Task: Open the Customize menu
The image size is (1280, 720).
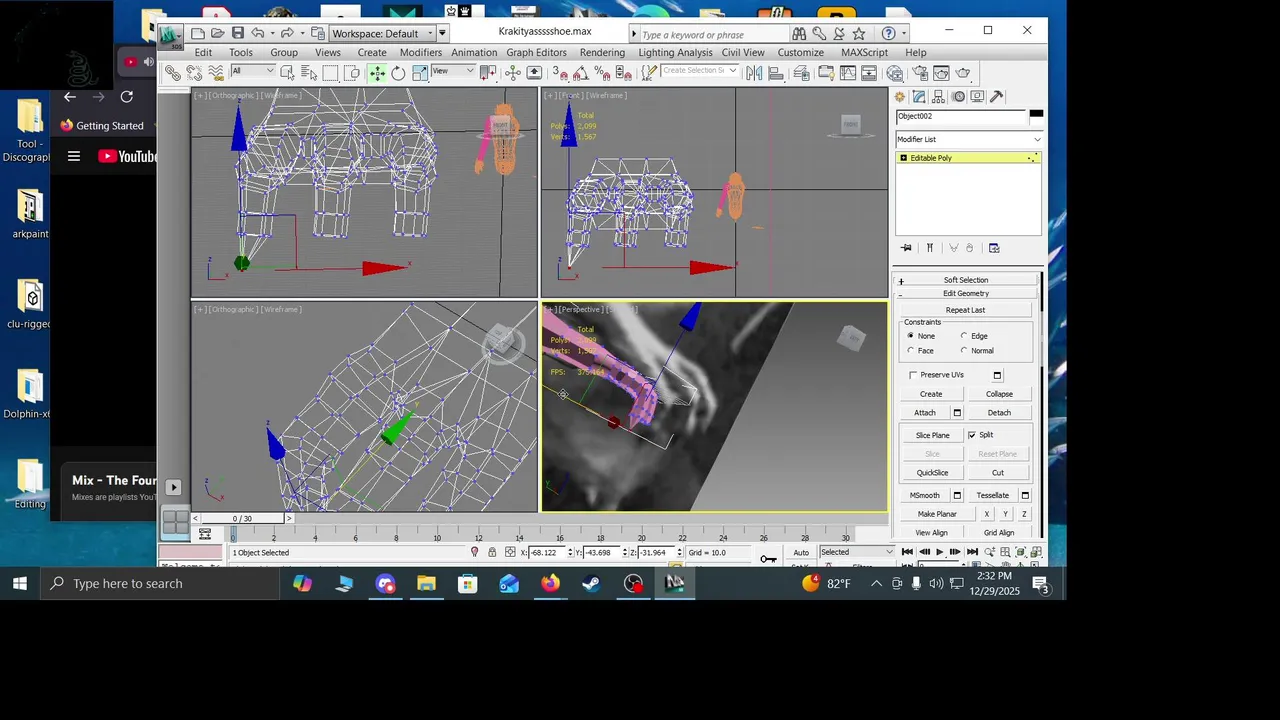Action: [801, 52]
